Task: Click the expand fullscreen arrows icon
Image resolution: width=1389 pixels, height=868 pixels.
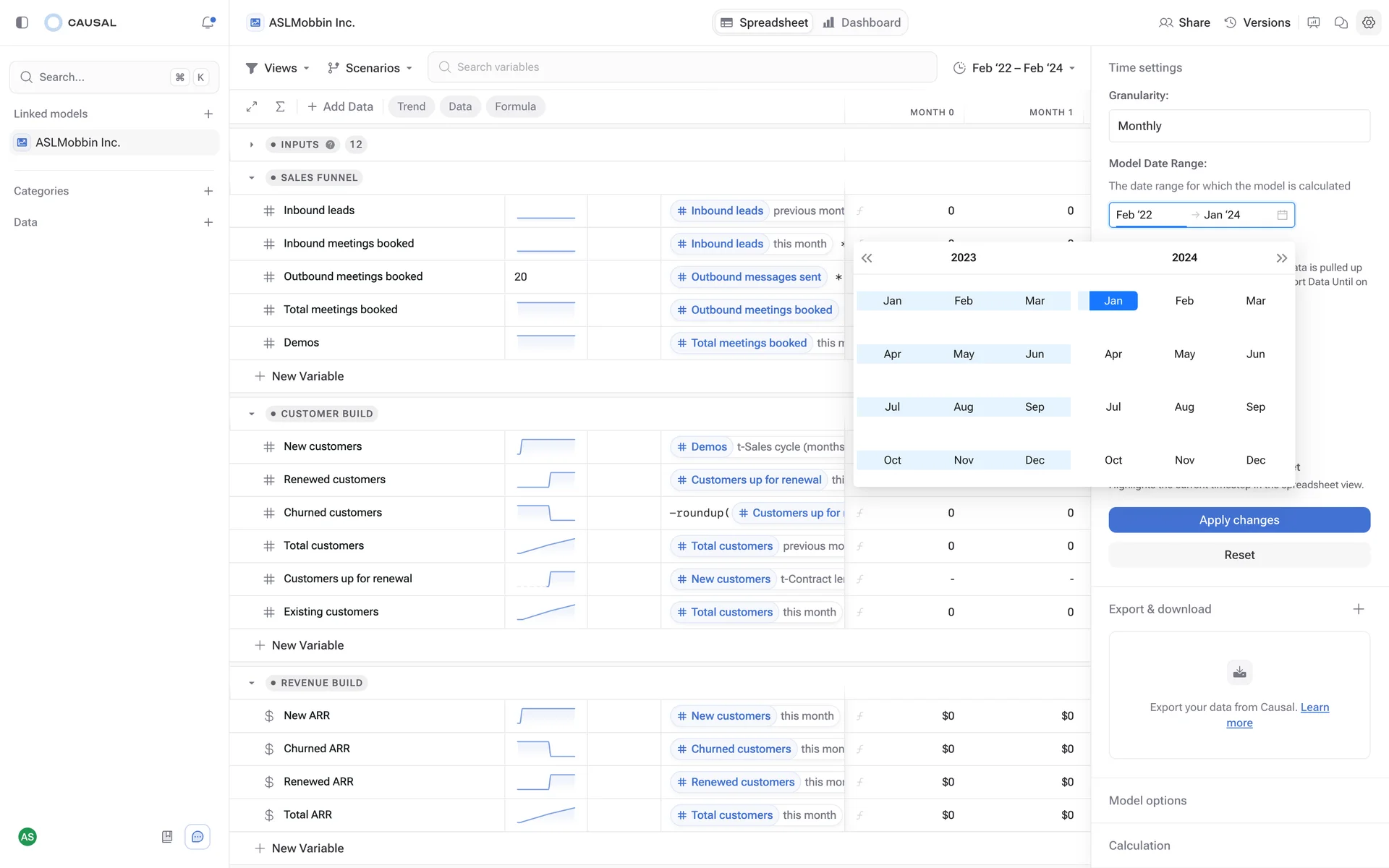Action: (x=252, y=106)
